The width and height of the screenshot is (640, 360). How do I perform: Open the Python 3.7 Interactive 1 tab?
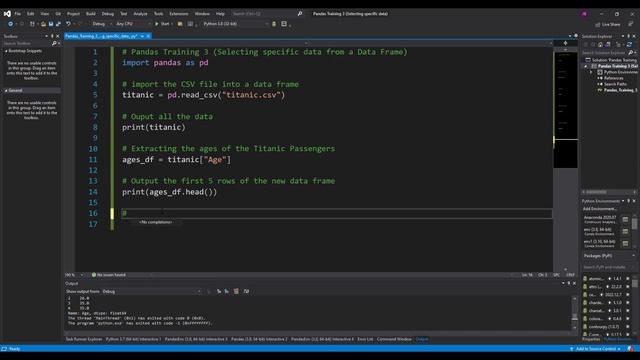[x=133, y=339]
